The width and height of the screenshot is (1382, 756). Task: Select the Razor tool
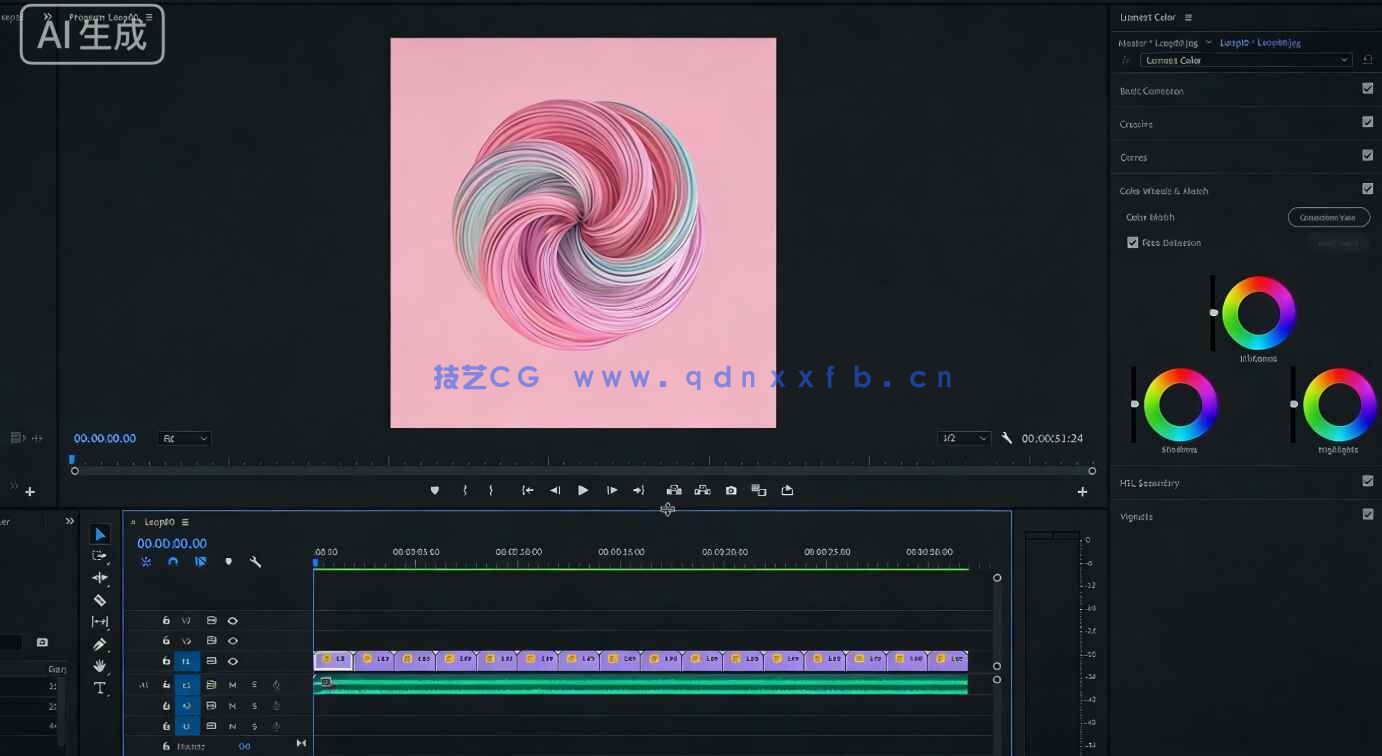pos(100,600)
